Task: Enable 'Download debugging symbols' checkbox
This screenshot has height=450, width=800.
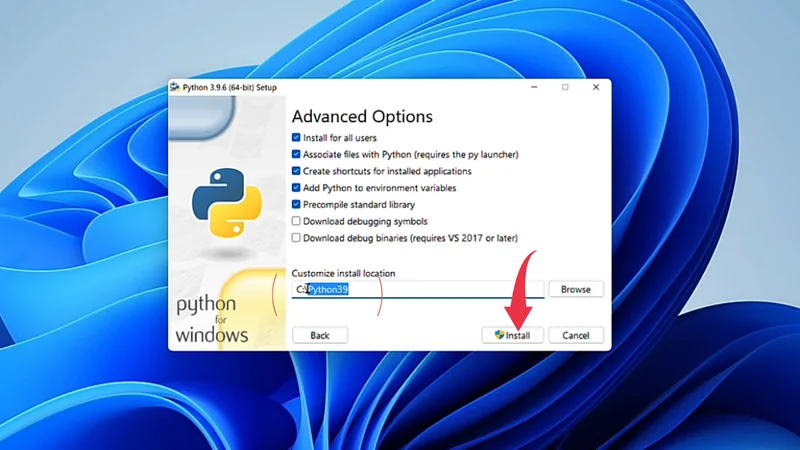Action: coord(296,221)
